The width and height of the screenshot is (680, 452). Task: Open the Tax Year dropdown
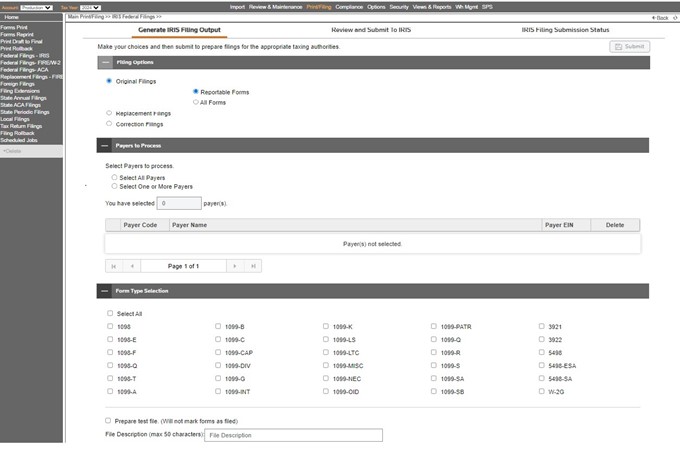coord(90,7)
